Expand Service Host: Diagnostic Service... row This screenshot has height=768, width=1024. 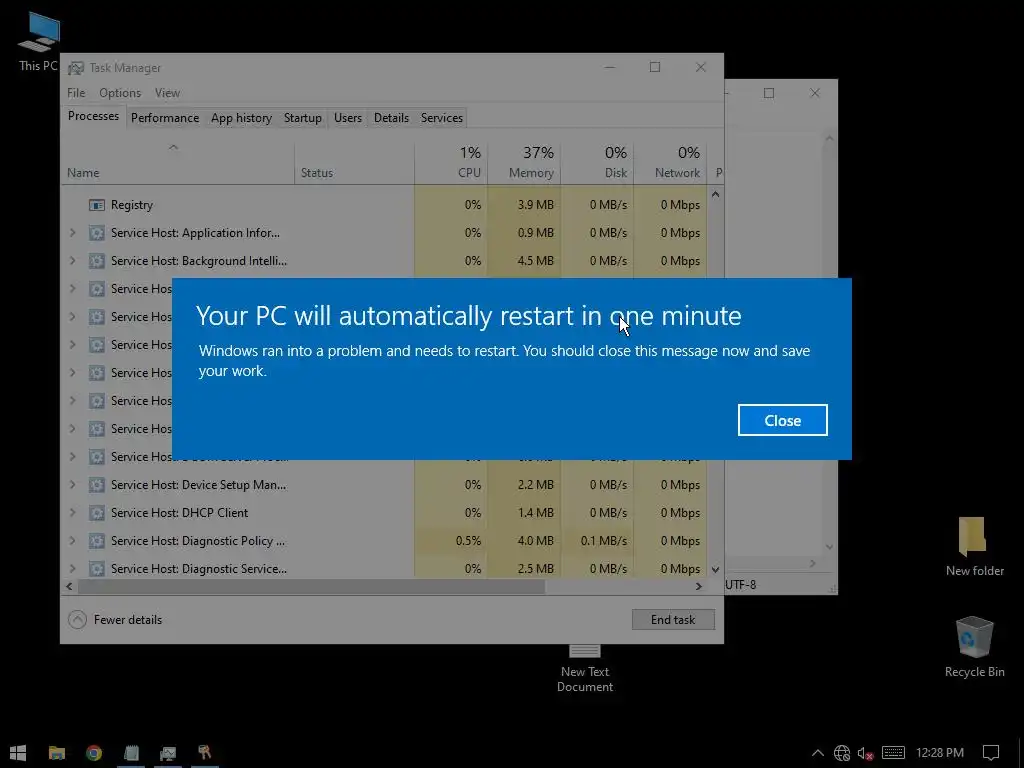tap(72, 569)
